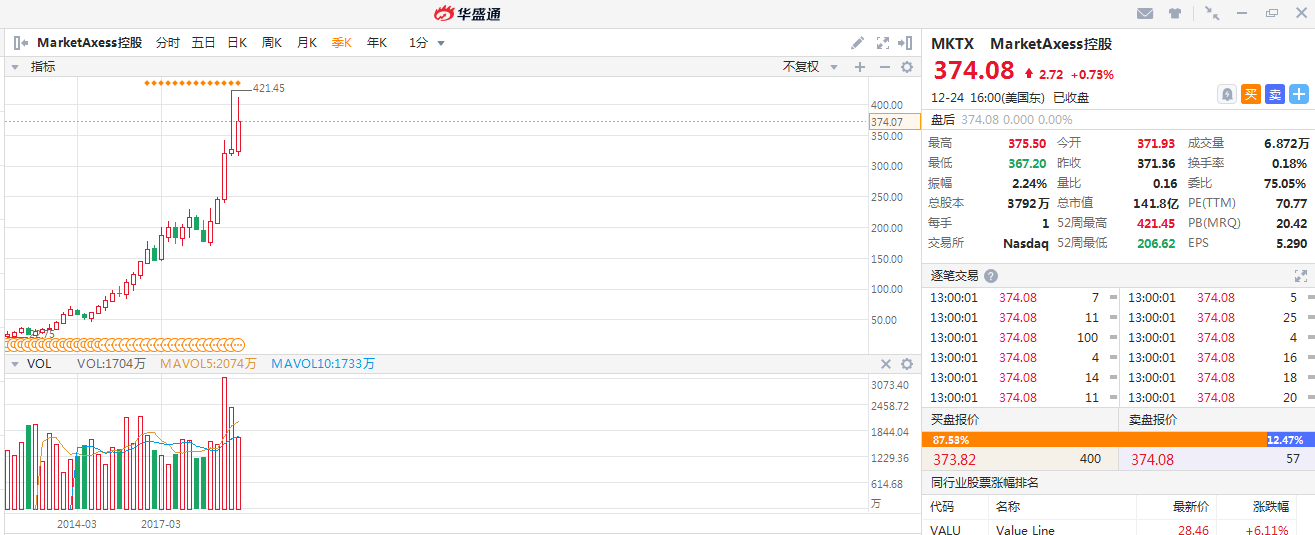Screen dimensions: 1315x535
Task: Hide the right quote panel with the arrow icon
Action: click(906, 43)
